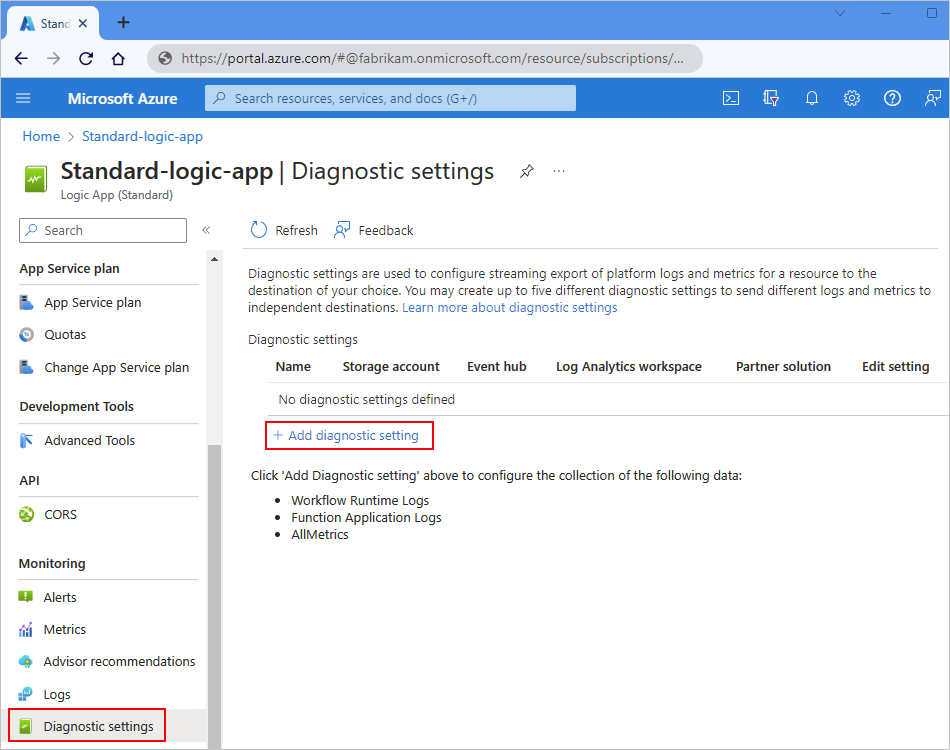Open a new tab with the plus button
Screen dimensions: 950x750
coord(123,22)
